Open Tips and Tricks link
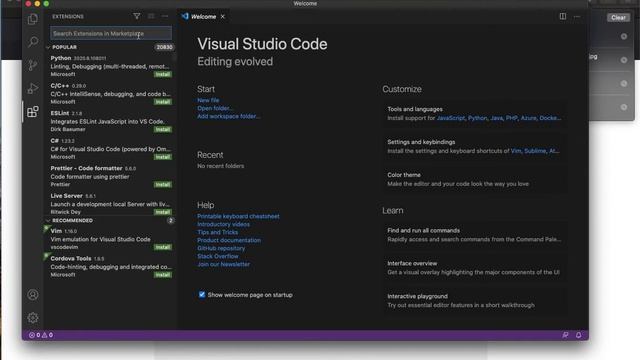This screenshot has height=360, width=640. pyautogui.click(x=218, y=232)
